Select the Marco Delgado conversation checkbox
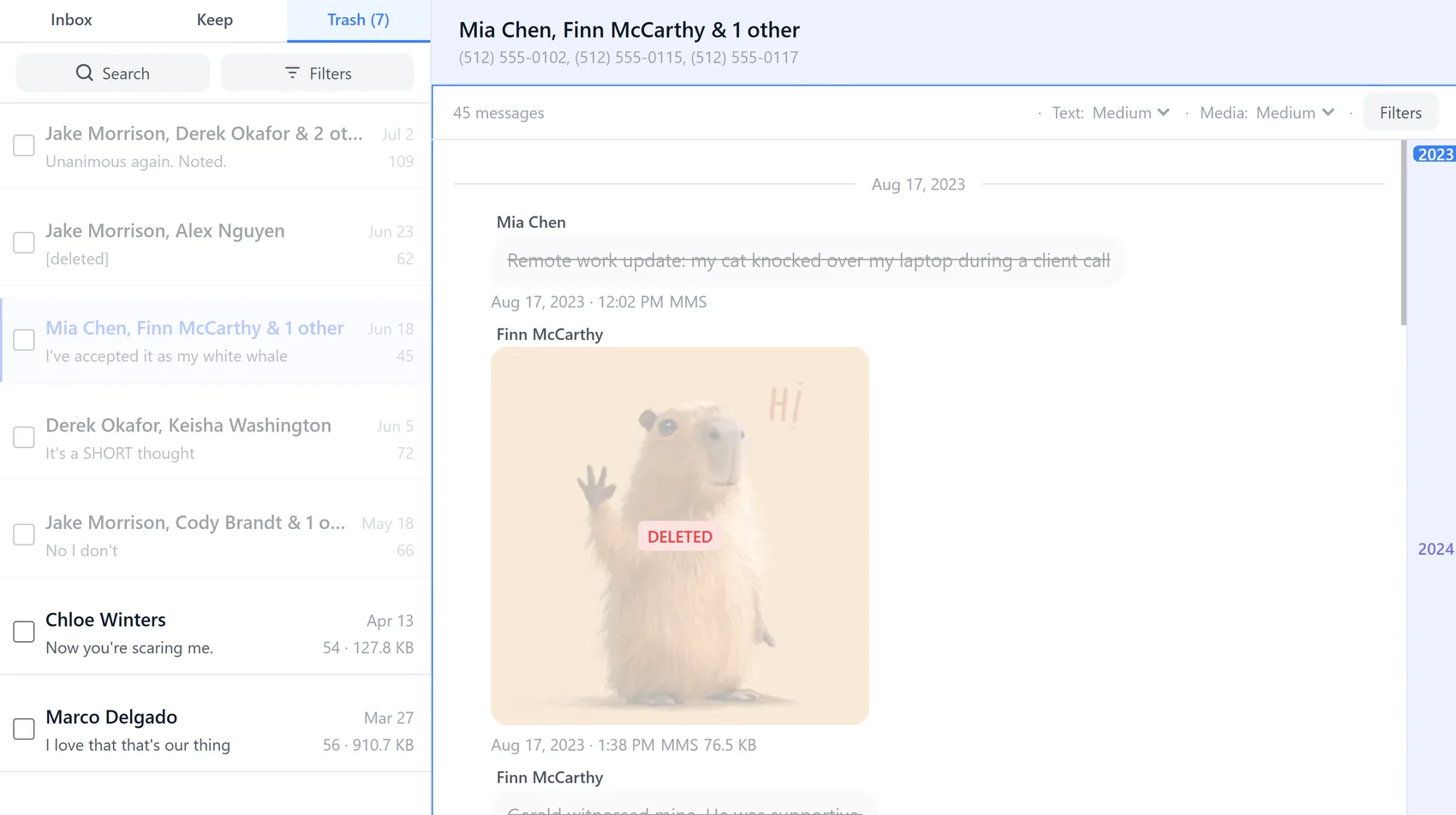 coord(24,729)
